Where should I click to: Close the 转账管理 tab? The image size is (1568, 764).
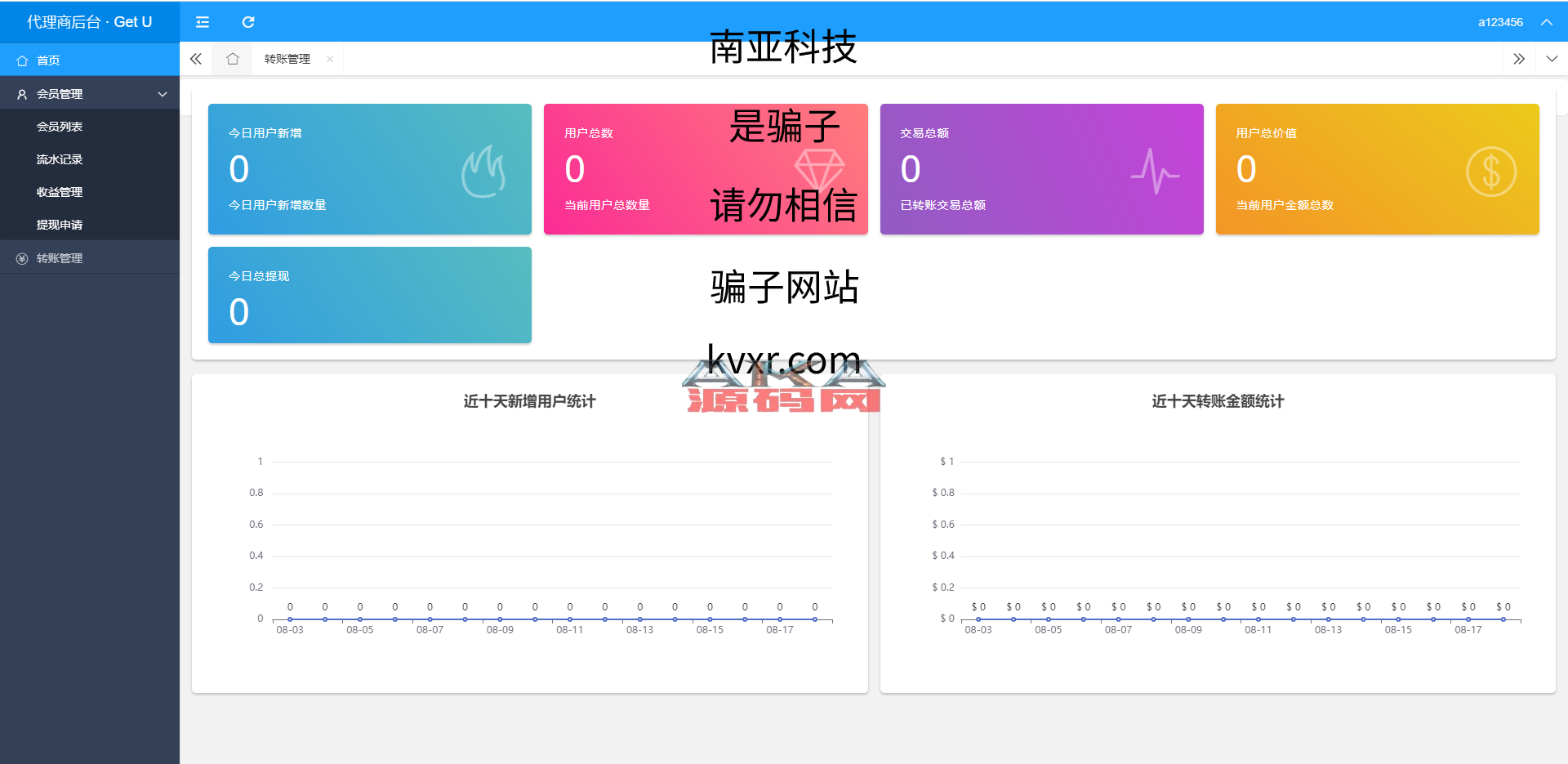(x=330, y=59)
